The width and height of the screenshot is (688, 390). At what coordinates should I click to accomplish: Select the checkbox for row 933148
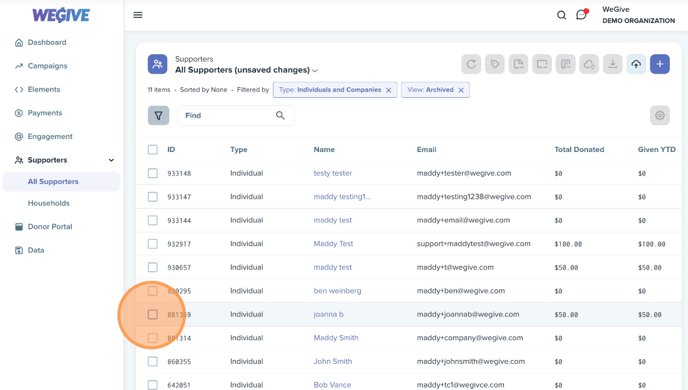tap(153, 173)
